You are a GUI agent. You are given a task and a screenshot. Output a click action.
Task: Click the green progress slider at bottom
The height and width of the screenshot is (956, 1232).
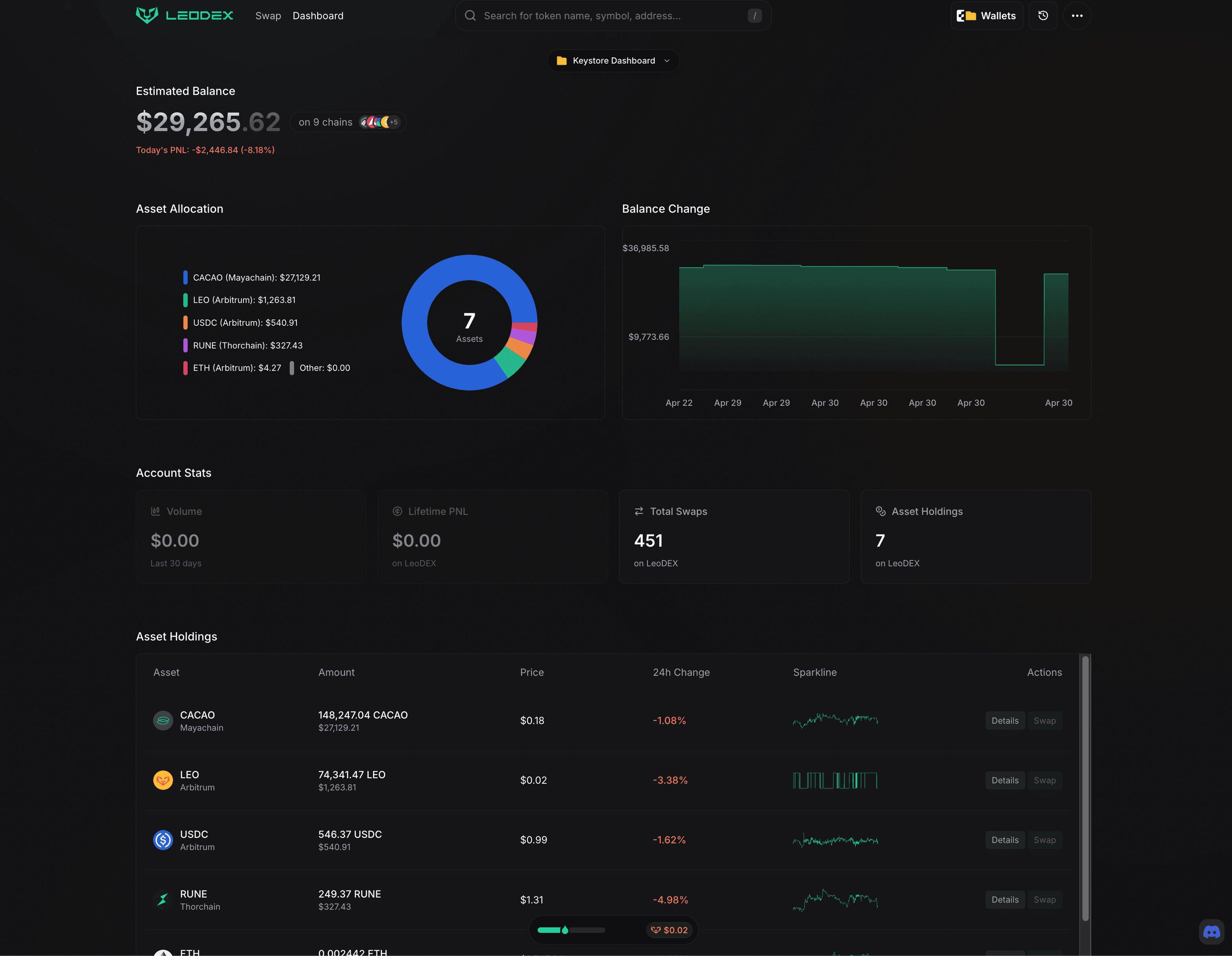(571, 930)
